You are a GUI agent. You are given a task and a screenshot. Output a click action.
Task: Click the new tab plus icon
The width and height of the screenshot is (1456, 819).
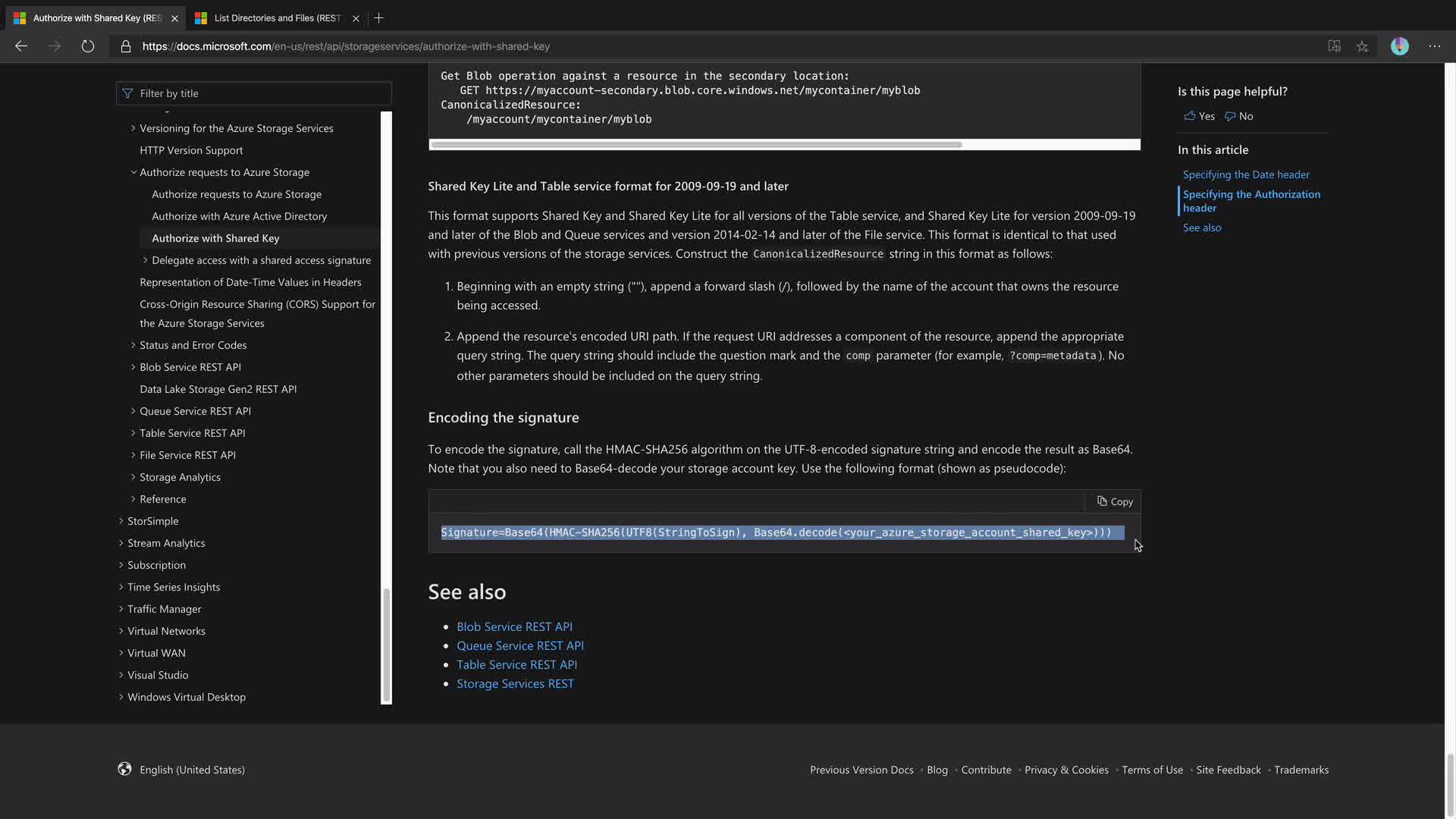(x=379, y=17)
